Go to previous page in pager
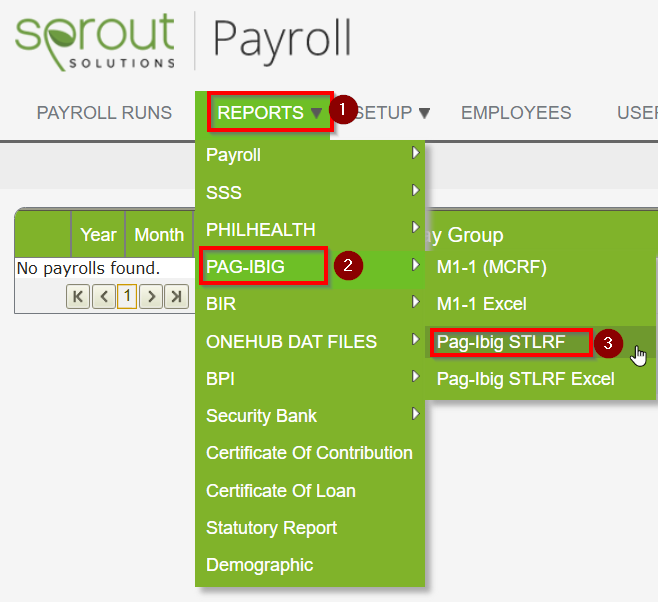 point(103,296)
